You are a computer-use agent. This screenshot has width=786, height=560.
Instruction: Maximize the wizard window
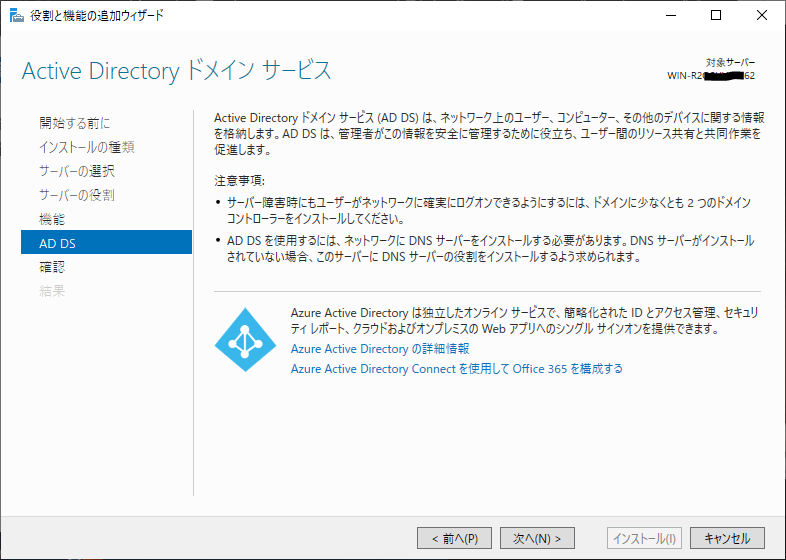[x=716, y=16]
